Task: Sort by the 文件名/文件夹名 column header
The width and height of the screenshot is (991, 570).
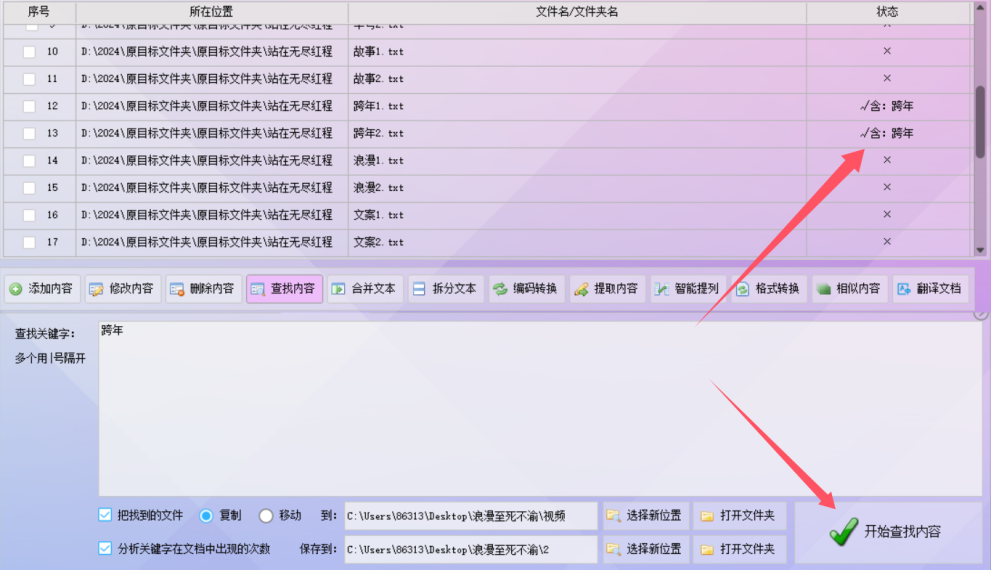Action: (577, 12)
